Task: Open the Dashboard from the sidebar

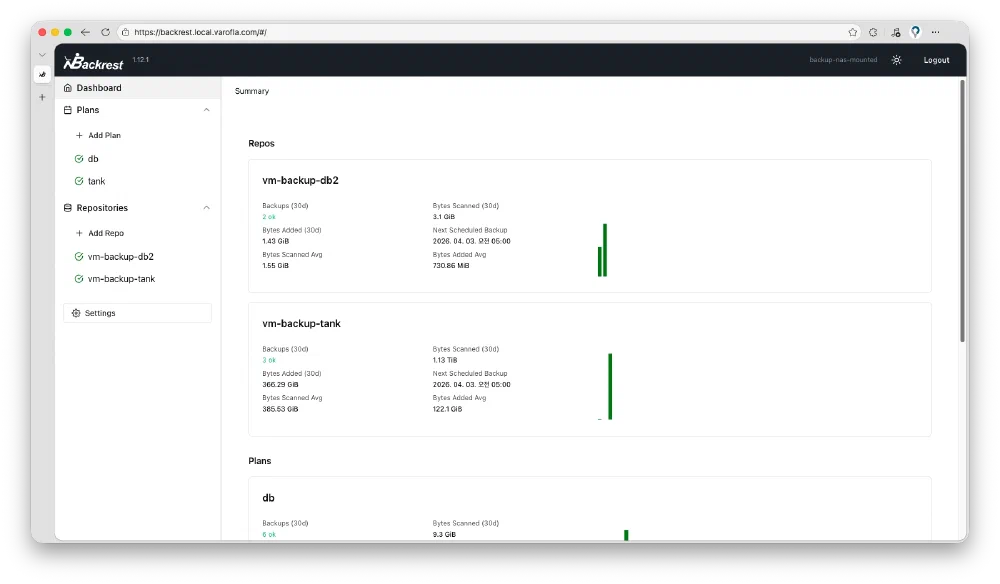Action: pos(99,88)
